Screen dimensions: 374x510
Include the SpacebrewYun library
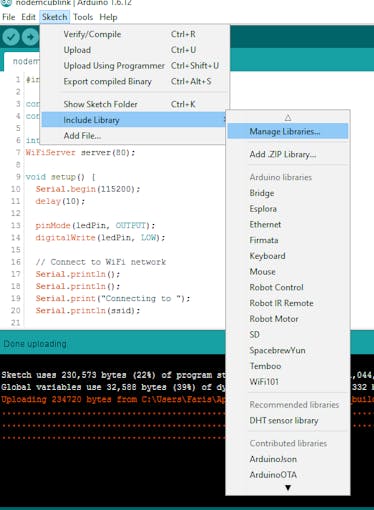pyautogui.click(x=288, y=350)
